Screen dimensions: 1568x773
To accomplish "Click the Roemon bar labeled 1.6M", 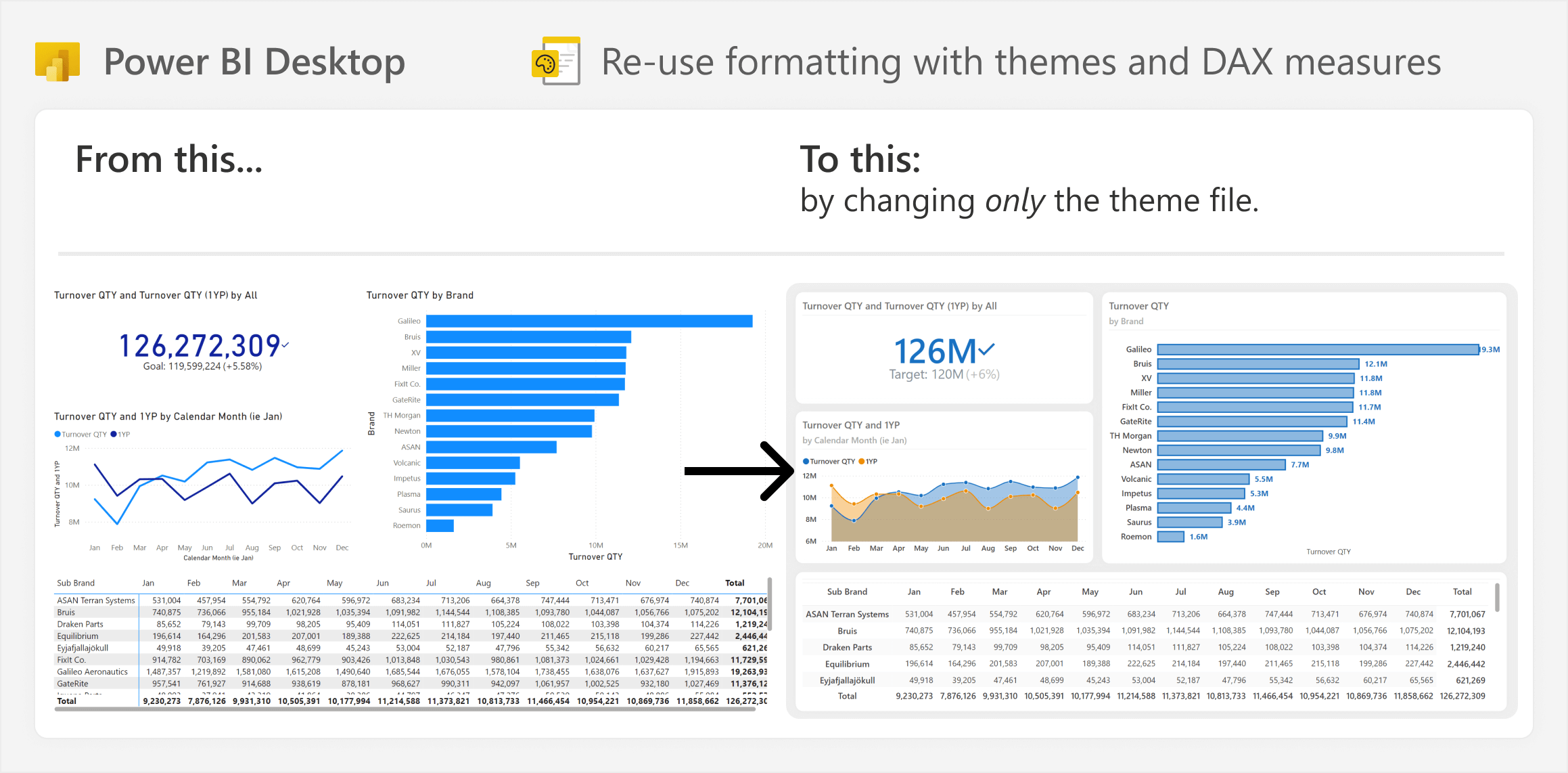I will 1171,537.
